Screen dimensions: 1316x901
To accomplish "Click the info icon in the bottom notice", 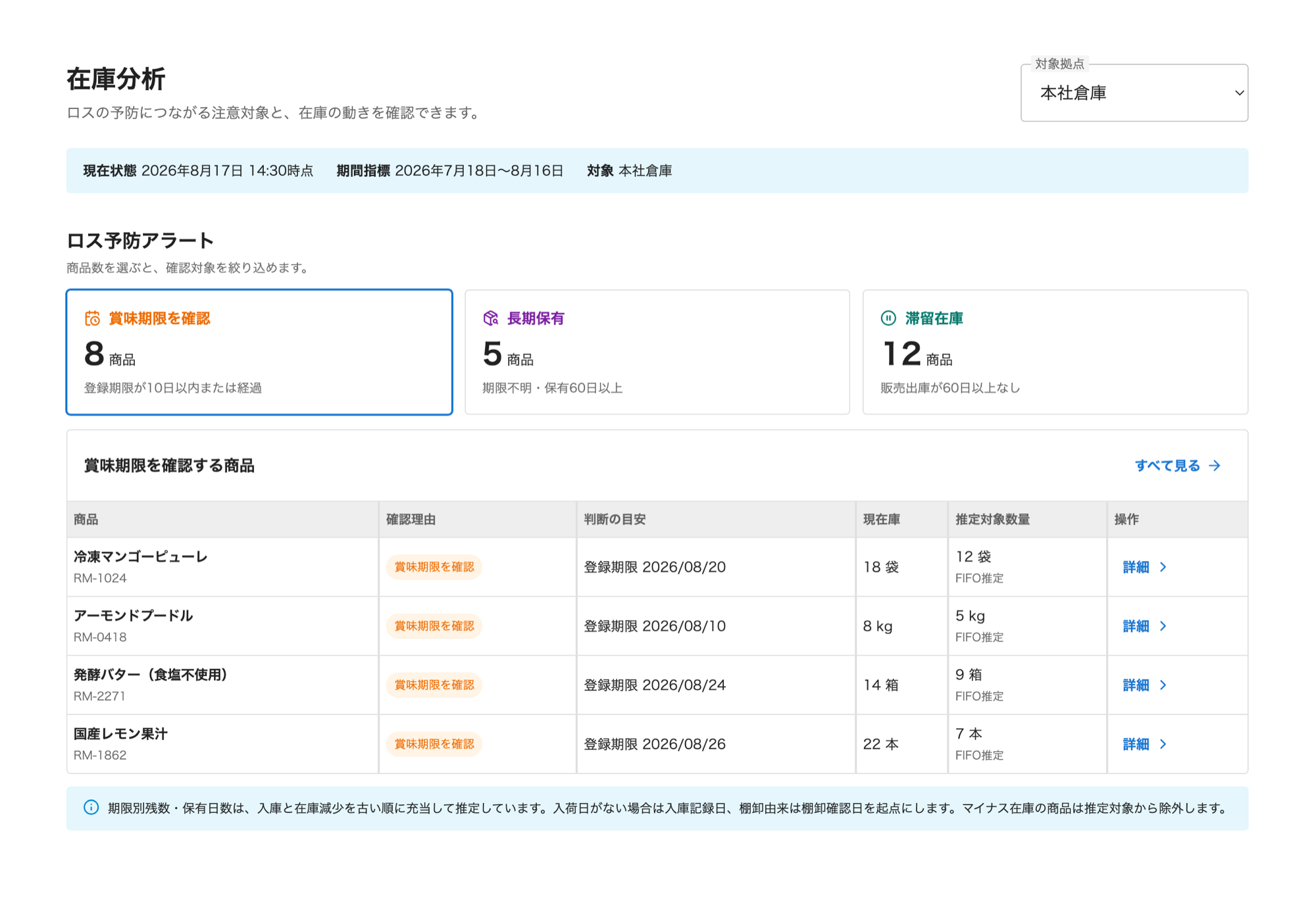I will pos(91,808).
